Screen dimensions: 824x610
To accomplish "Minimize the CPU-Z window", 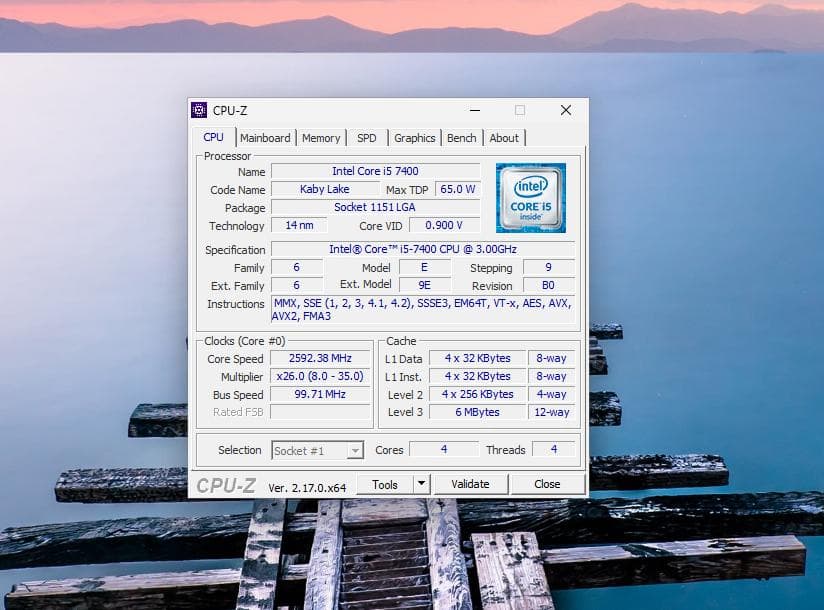I will (x=474, y=110).
